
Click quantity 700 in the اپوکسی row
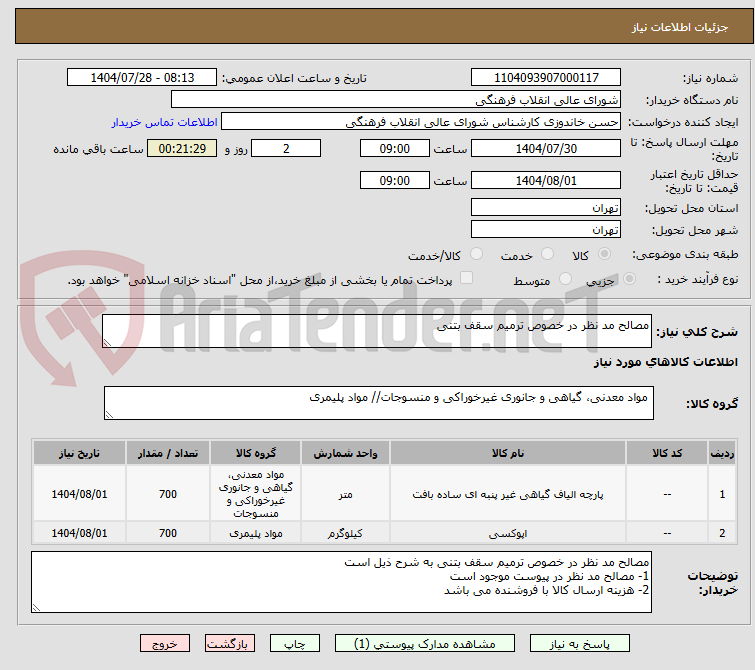(x=168, y=534)
